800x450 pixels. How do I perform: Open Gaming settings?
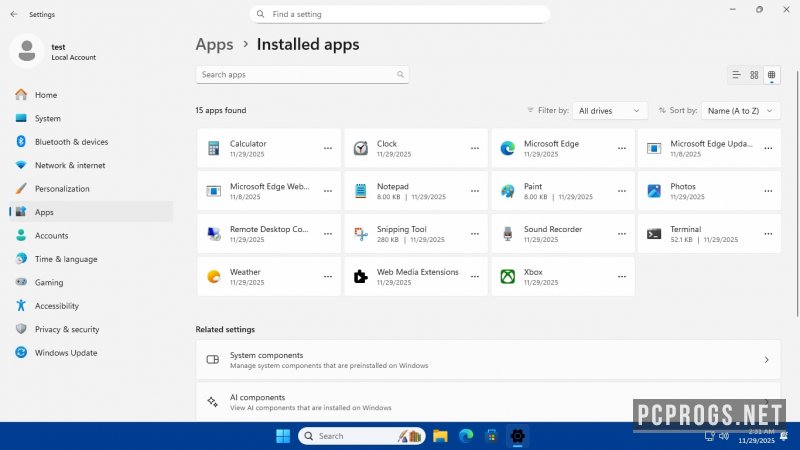coord(91,283)
